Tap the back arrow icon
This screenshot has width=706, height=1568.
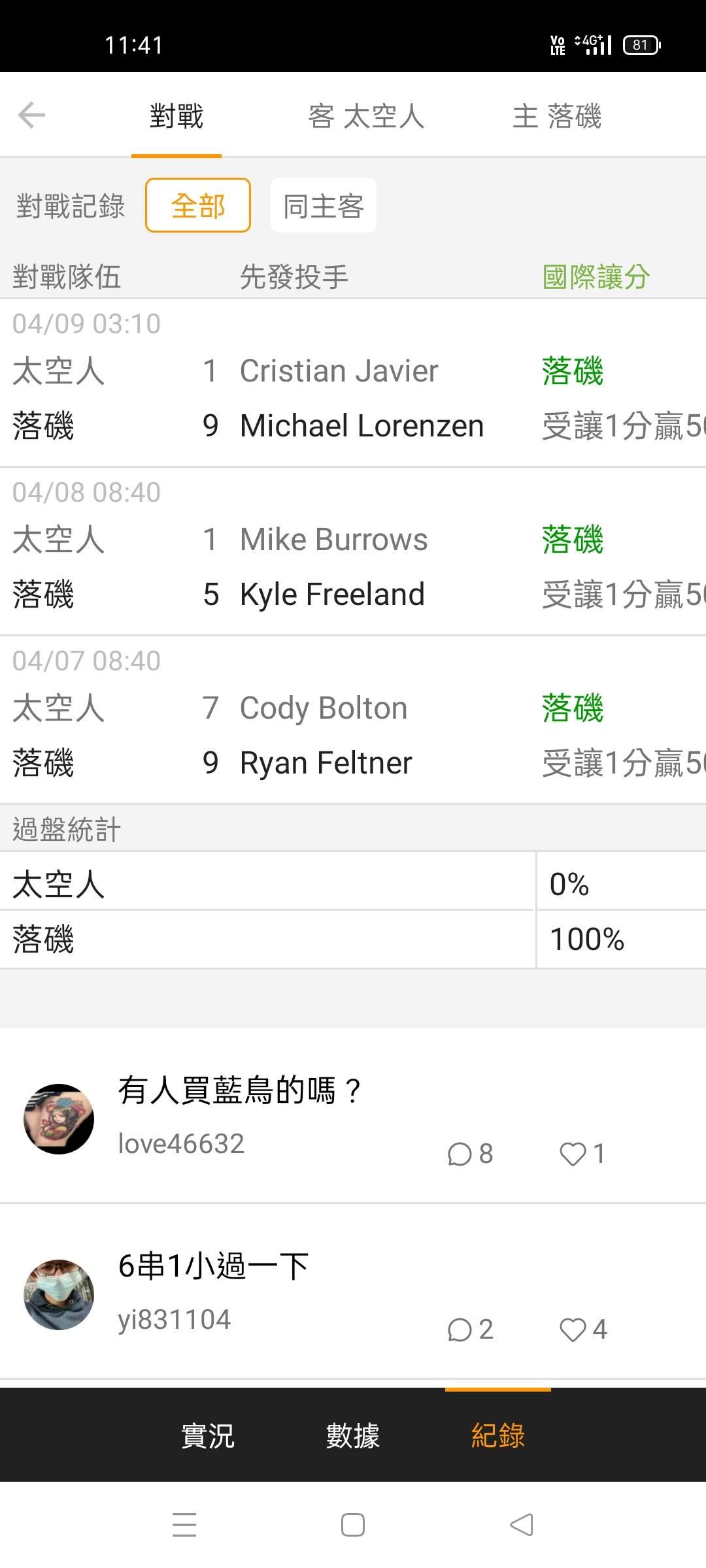(31, 116)
